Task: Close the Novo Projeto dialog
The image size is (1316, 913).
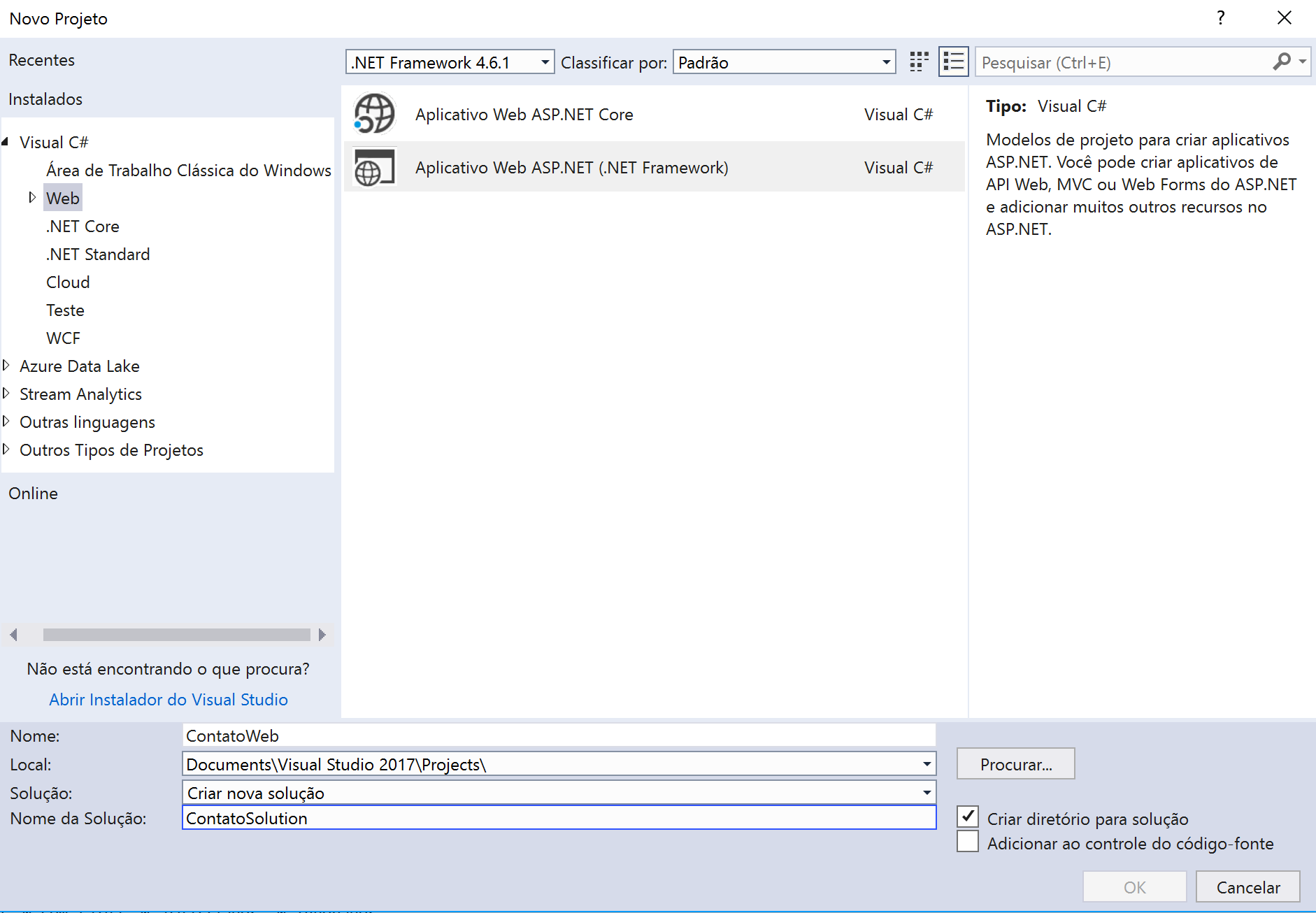Action: pos(1285,17)
